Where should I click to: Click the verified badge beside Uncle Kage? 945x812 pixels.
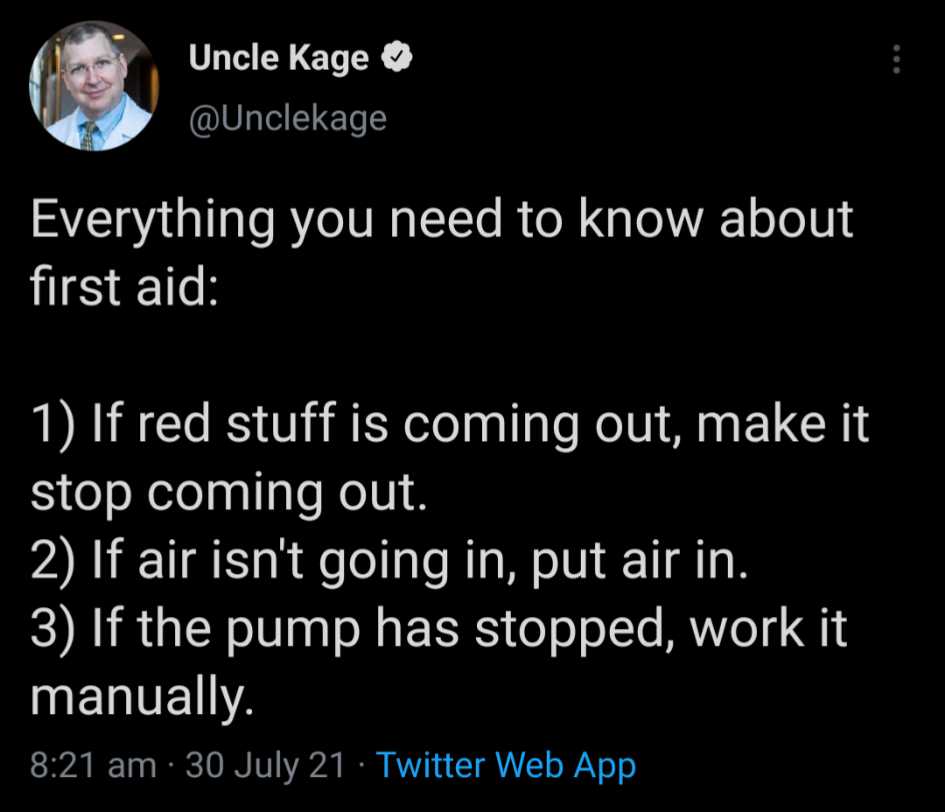click(397, 57)
